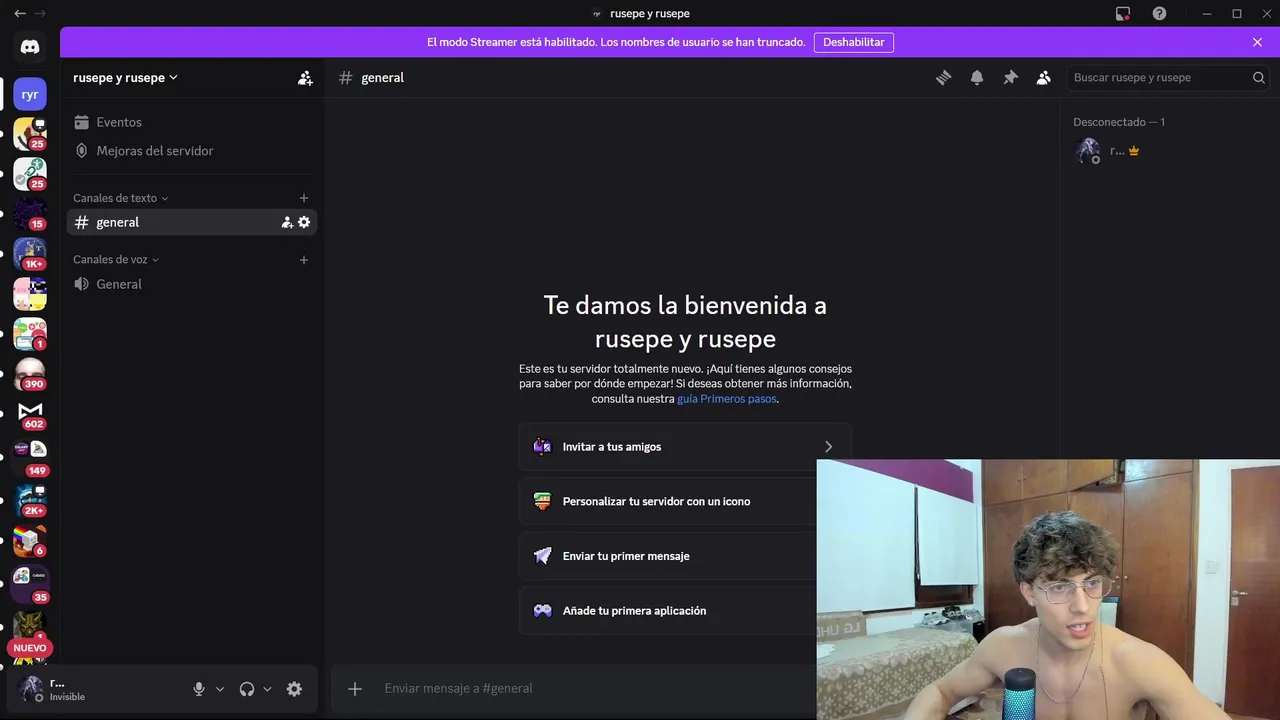Open user settings gear icon
The width and height of the screenshot is (1280, 720).
click(294, 689)
